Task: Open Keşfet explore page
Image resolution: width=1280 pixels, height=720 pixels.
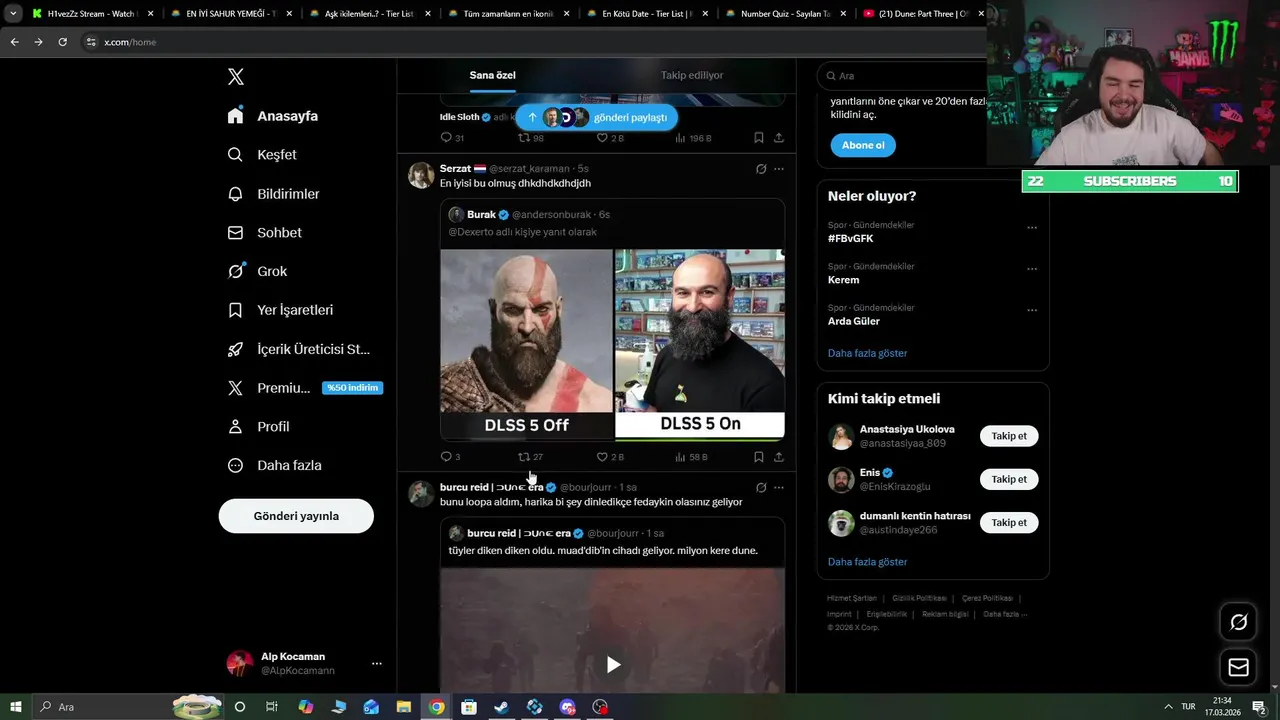Action: click(x=262, y=155)
